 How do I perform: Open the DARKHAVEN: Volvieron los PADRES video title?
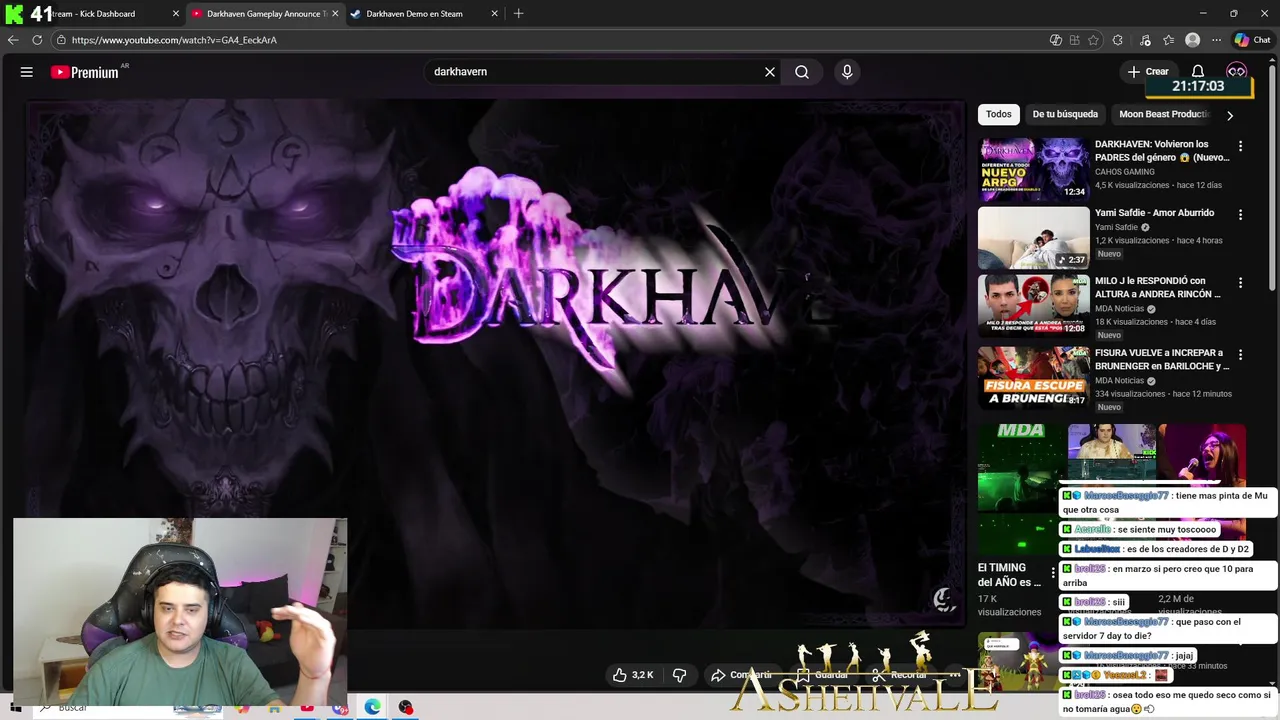tap(1162, 151)
